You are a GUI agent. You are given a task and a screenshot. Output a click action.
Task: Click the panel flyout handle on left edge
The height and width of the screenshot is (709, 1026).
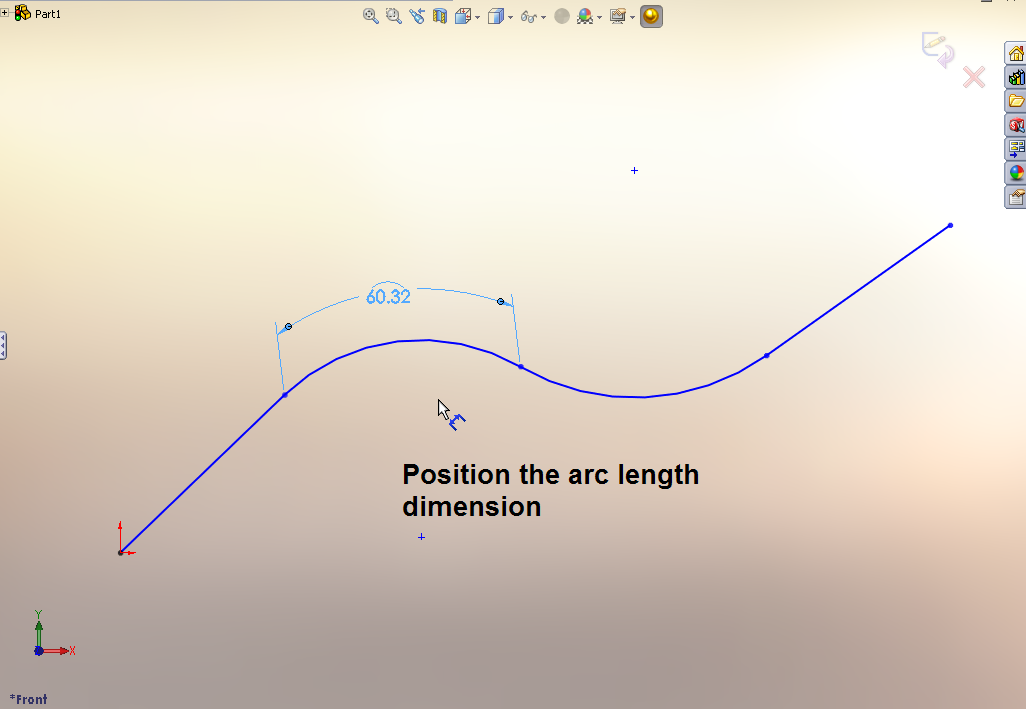tap(3, 345)
